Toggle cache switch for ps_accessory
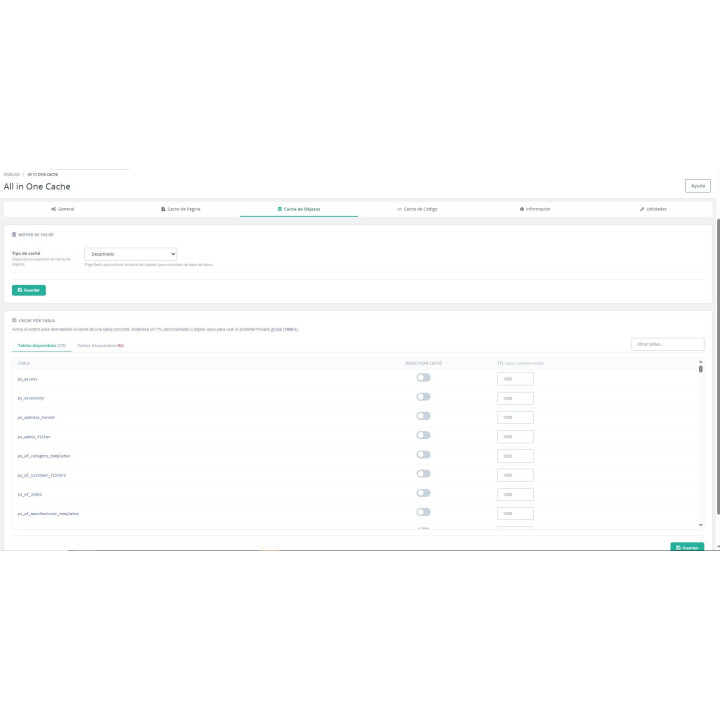This screenshot has width=720, height=720. coord(423,397)
